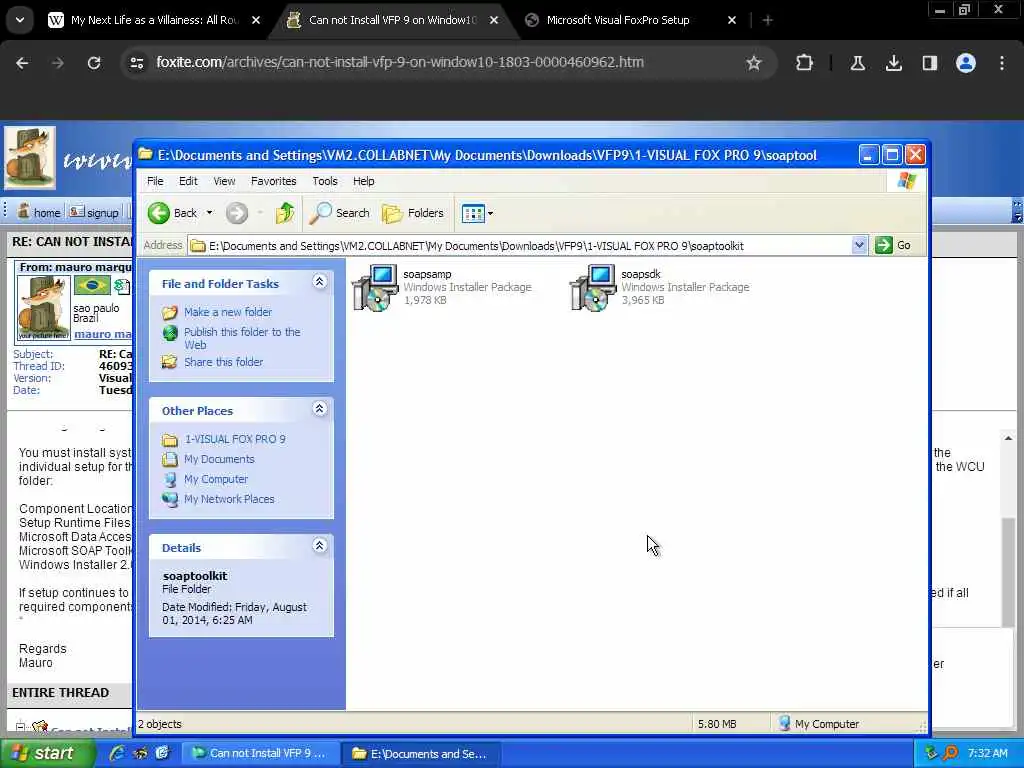The image size is (1024, 768).
Task: Go up one folder level
Action: tap(285, 213)
